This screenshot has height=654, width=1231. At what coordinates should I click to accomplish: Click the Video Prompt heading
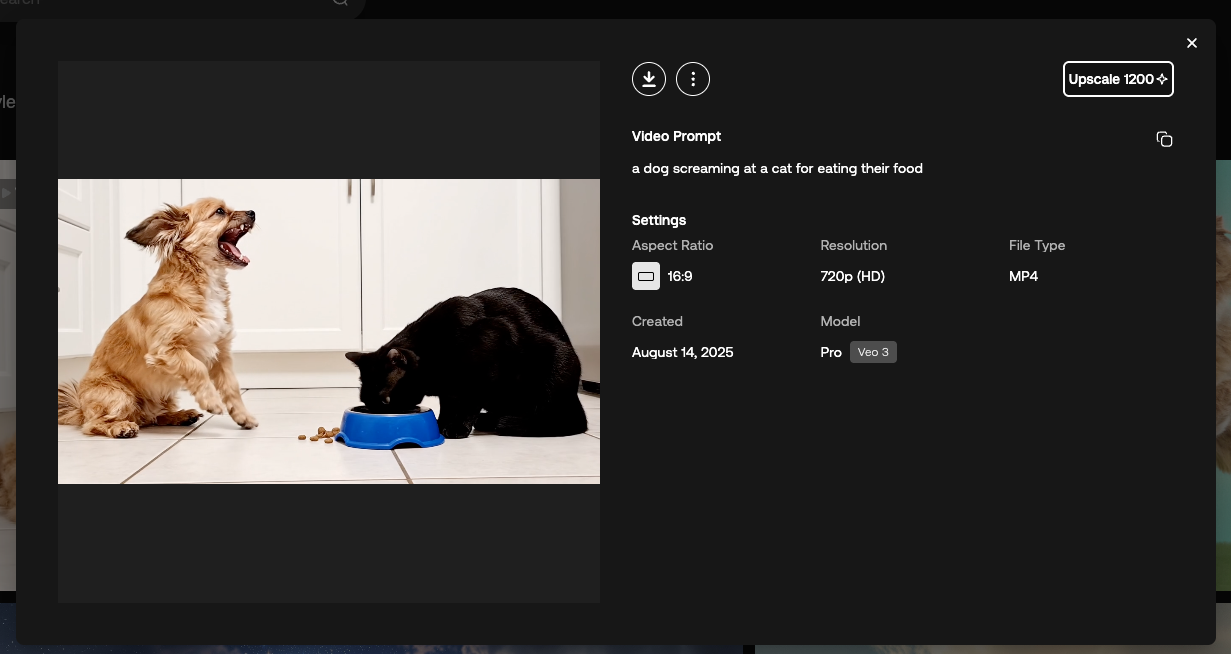[676, 136]
